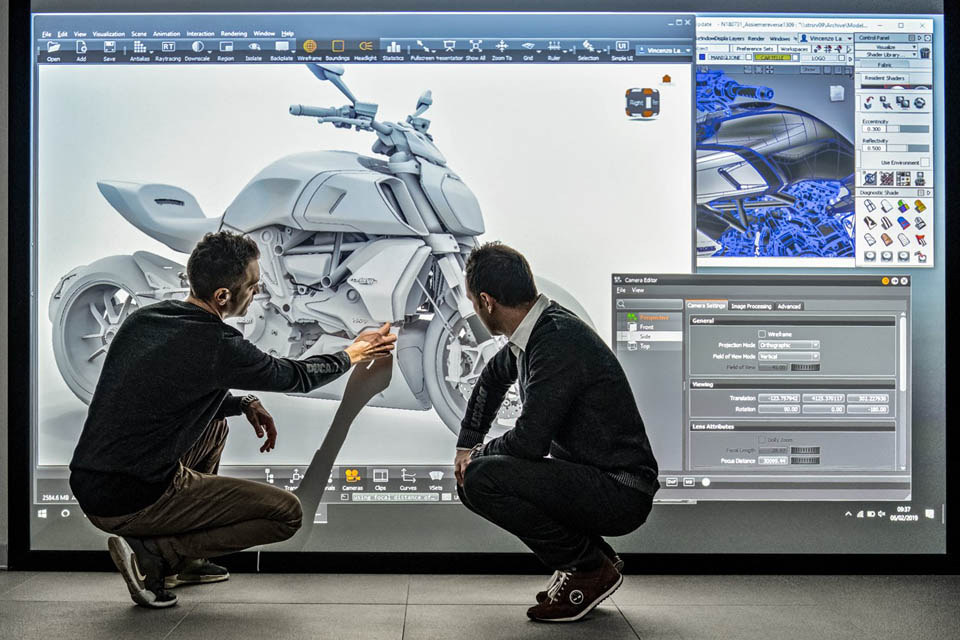Screen dimensions: 960x640
Task: Switch to the Image Processing tab
Action: [751, 306]
